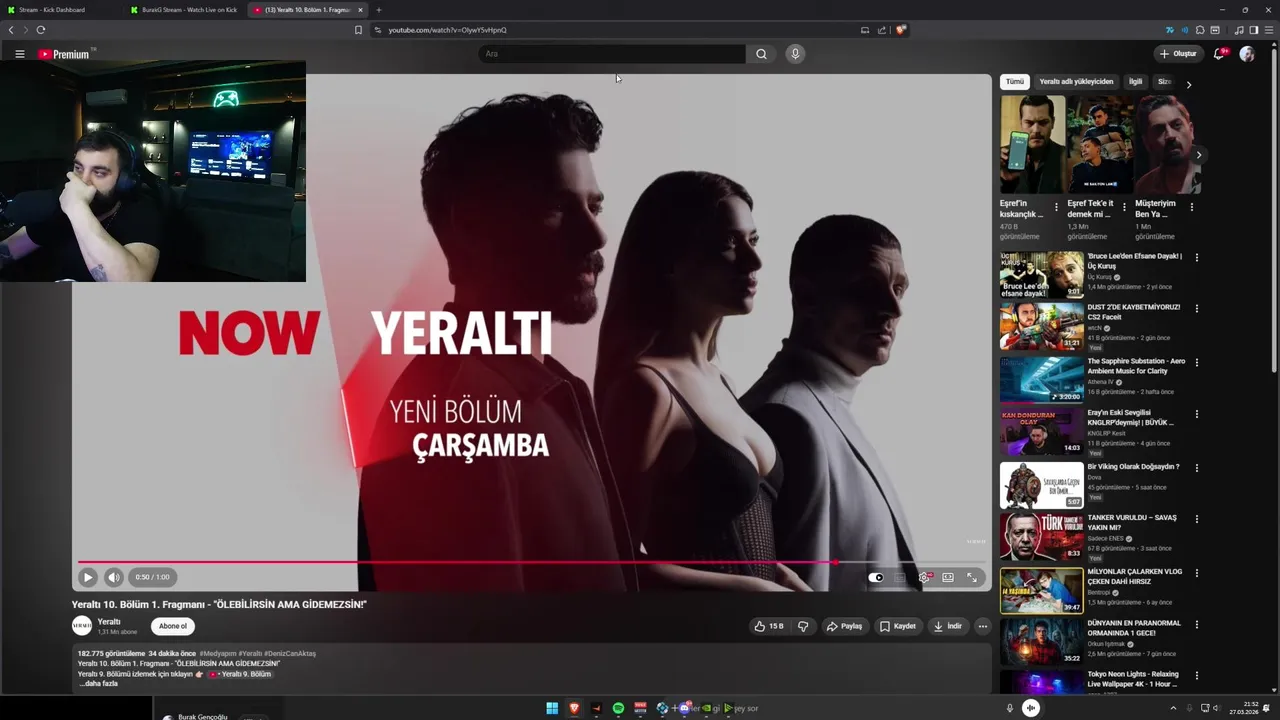Click the #Medyapım hashtag
This screenshot has width=1280, height=720.
pos(218,653)
